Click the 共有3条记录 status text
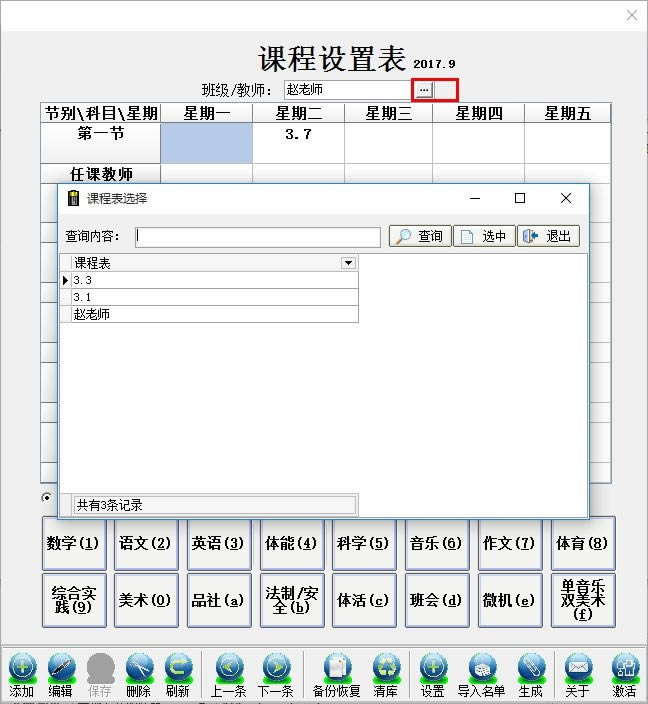 tap(110, 506)
